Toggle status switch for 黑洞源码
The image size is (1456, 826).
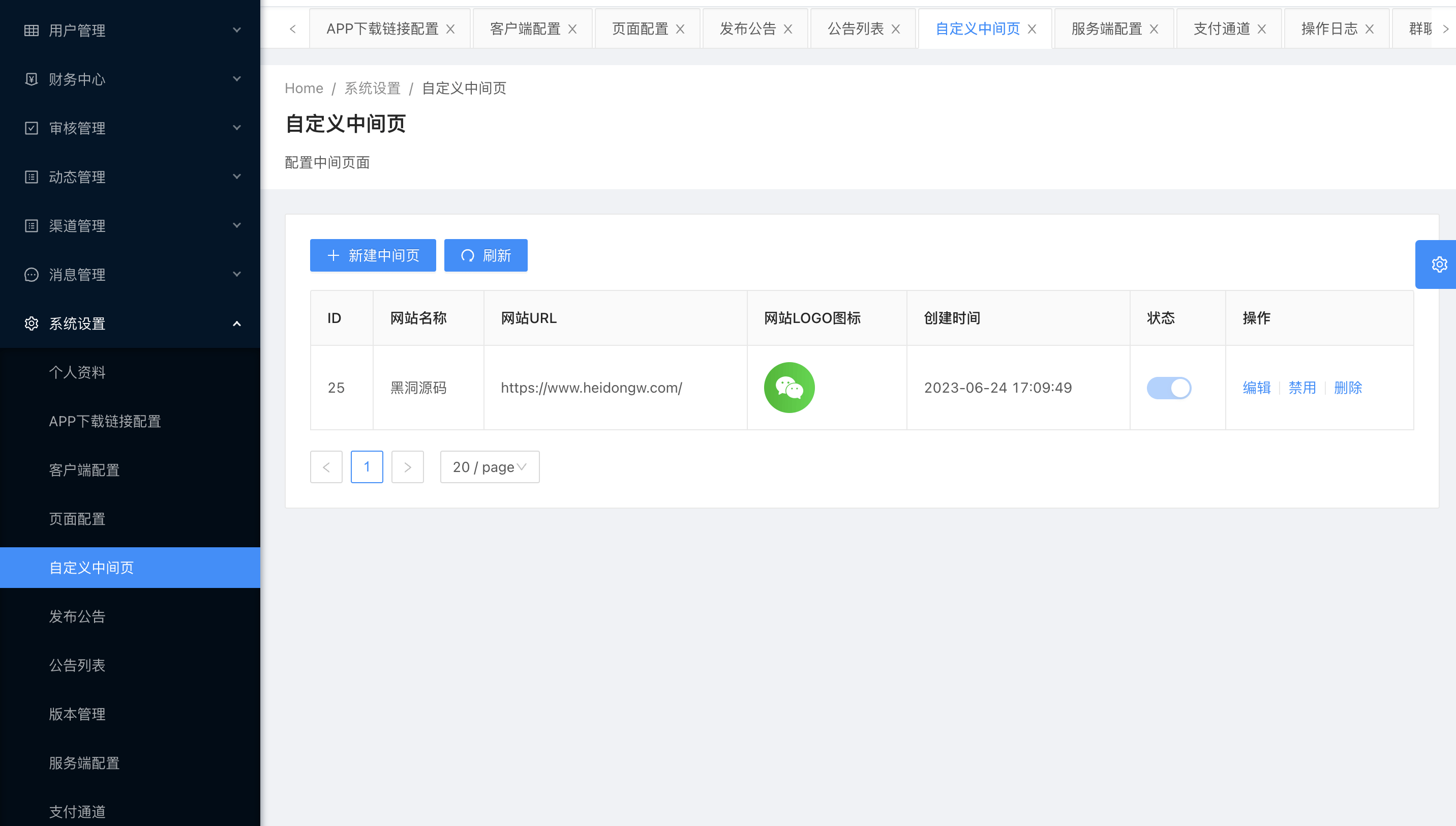click(1169, 388)
